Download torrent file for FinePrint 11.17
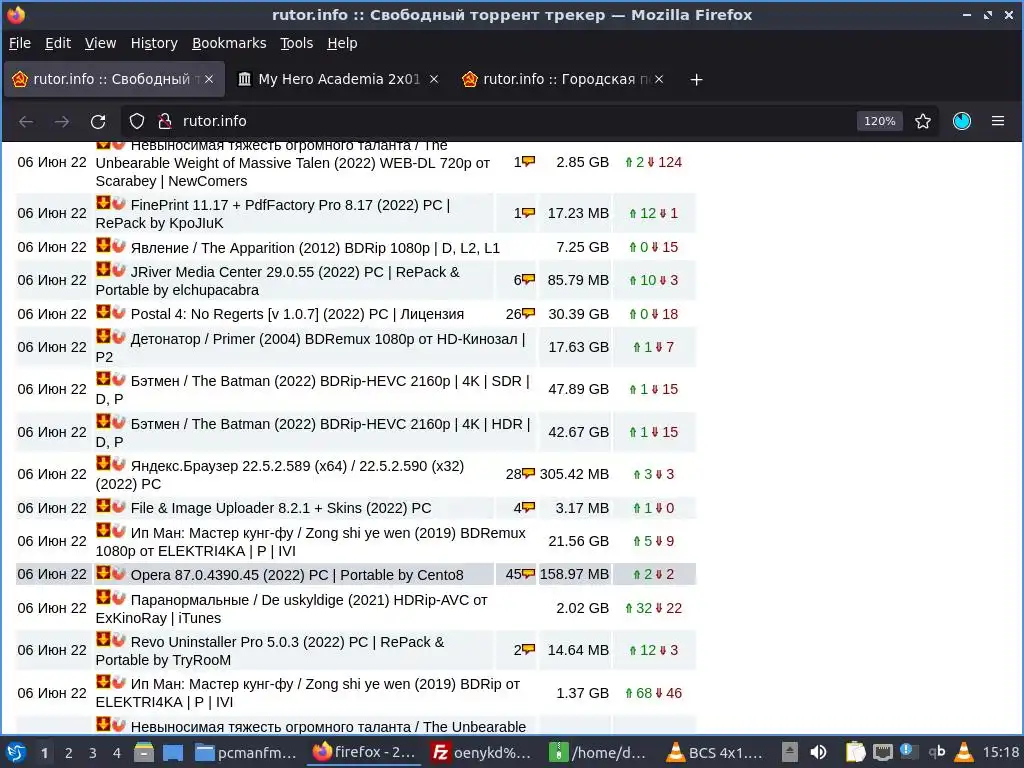The height and width of the screenshot is (768, 1024). (x=103, y=203)
